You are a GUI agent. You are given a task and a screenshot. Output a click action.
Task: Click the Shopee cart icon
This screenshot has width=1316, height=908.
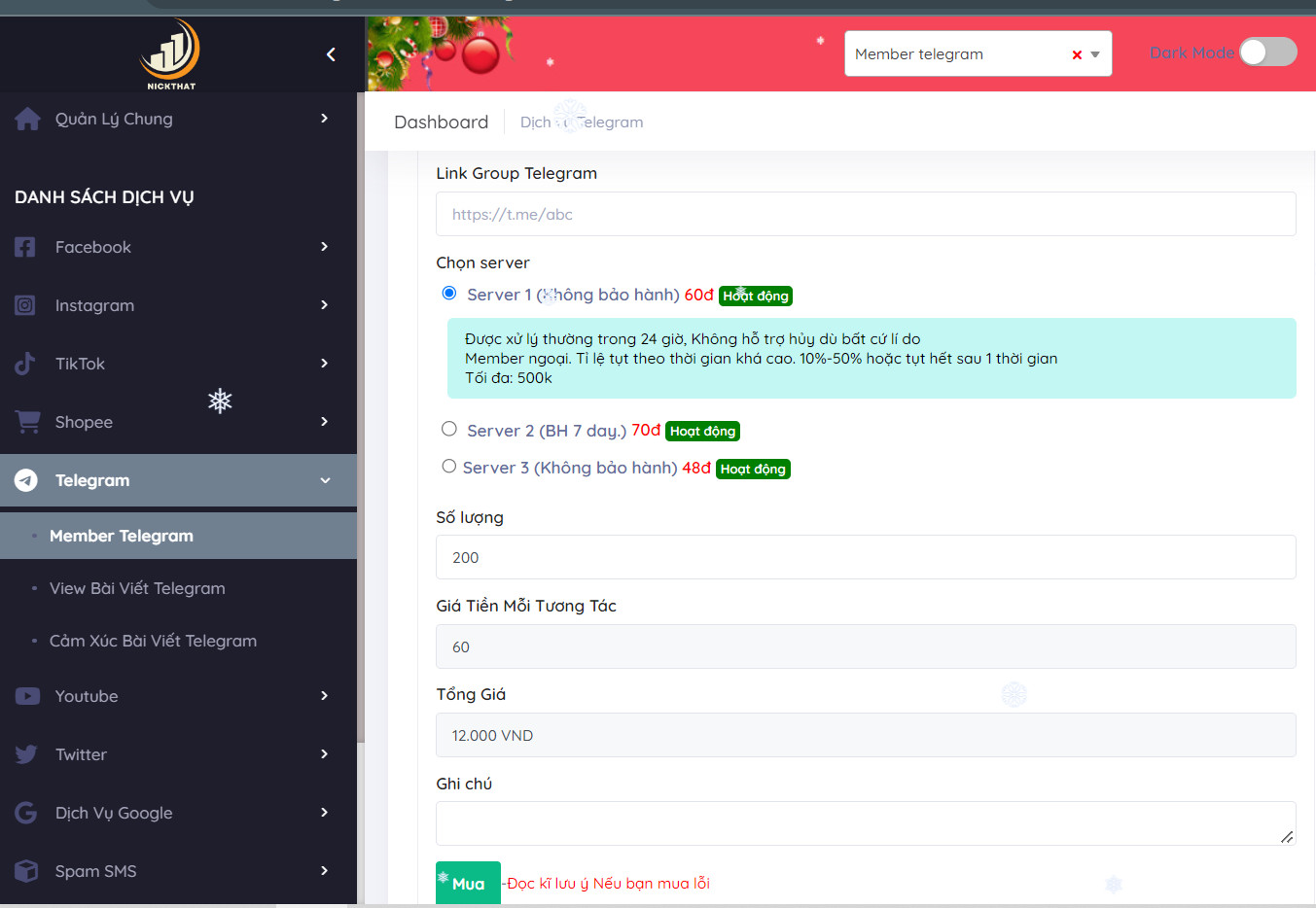pyautogui.click(x=27, y=422)
